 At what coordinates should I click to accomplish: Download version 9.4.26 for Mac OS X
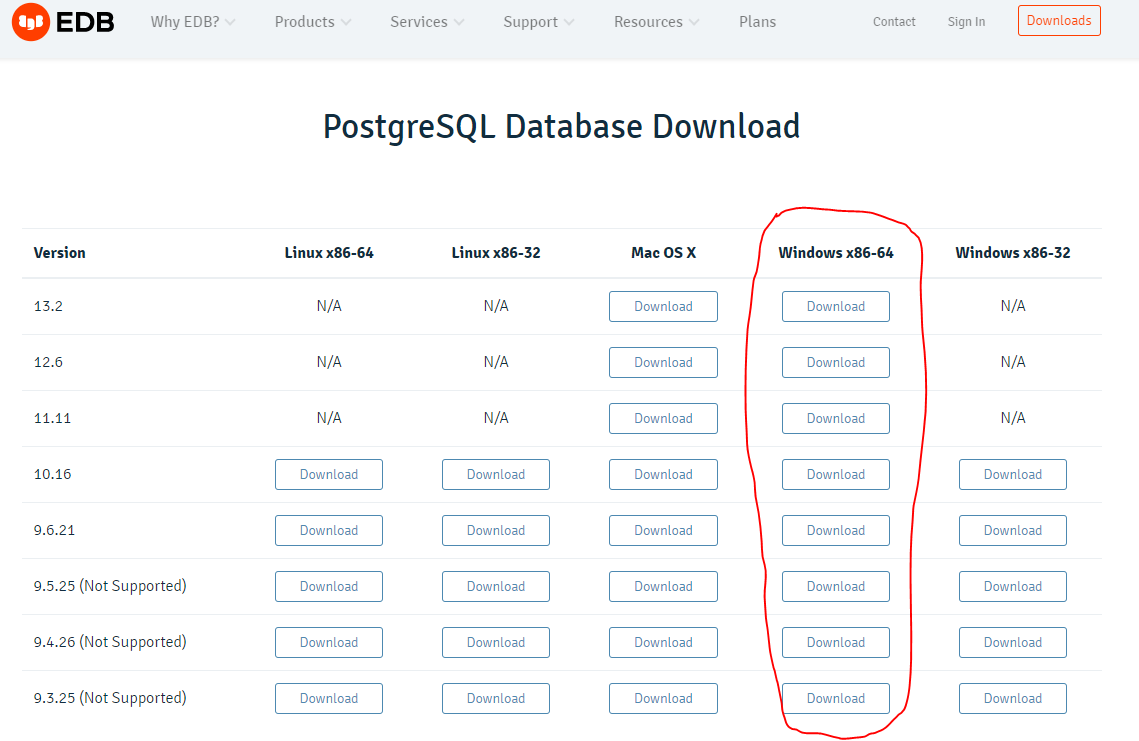pyautogui.click(x=663, y=642)
